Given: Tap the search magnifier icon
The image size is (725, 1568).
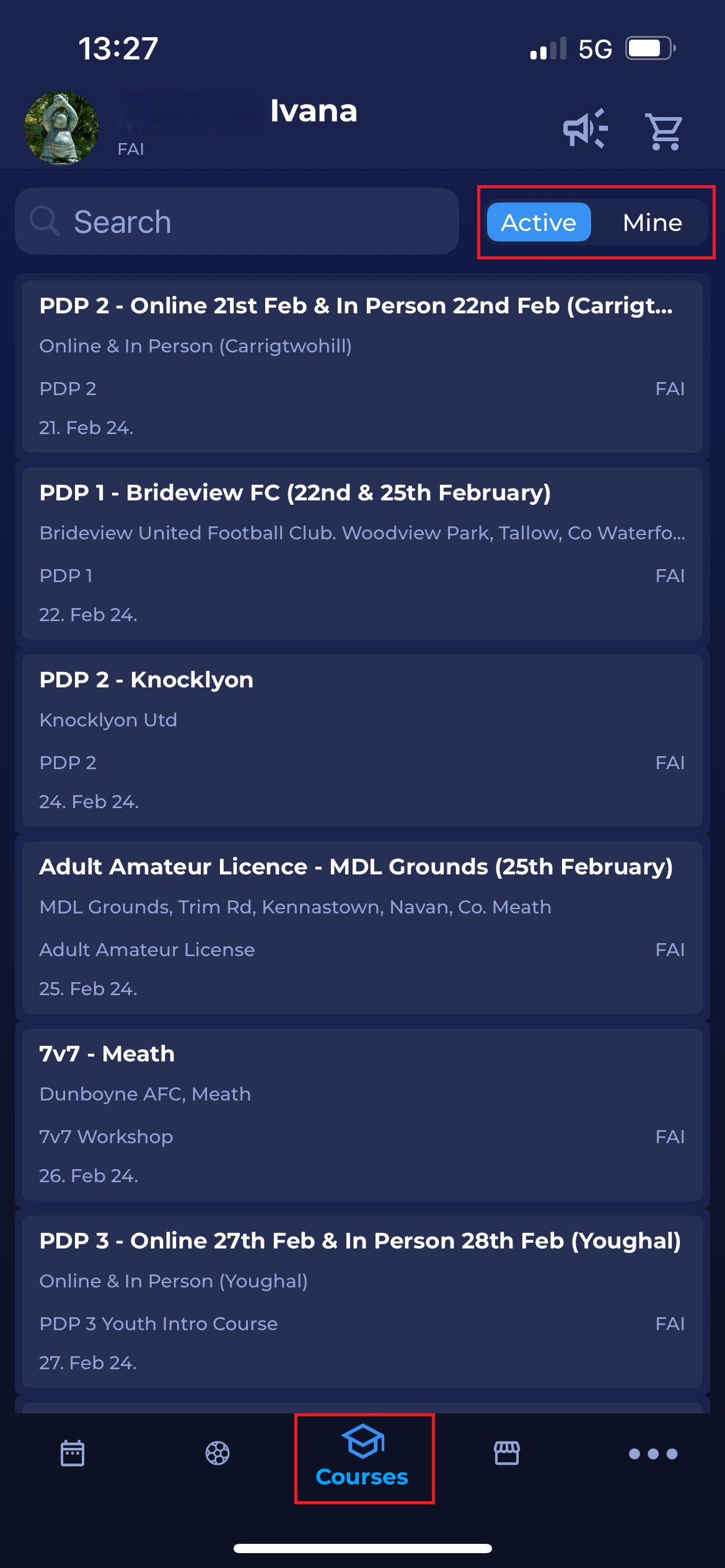Looking at the screenshot, I should 45,221.
